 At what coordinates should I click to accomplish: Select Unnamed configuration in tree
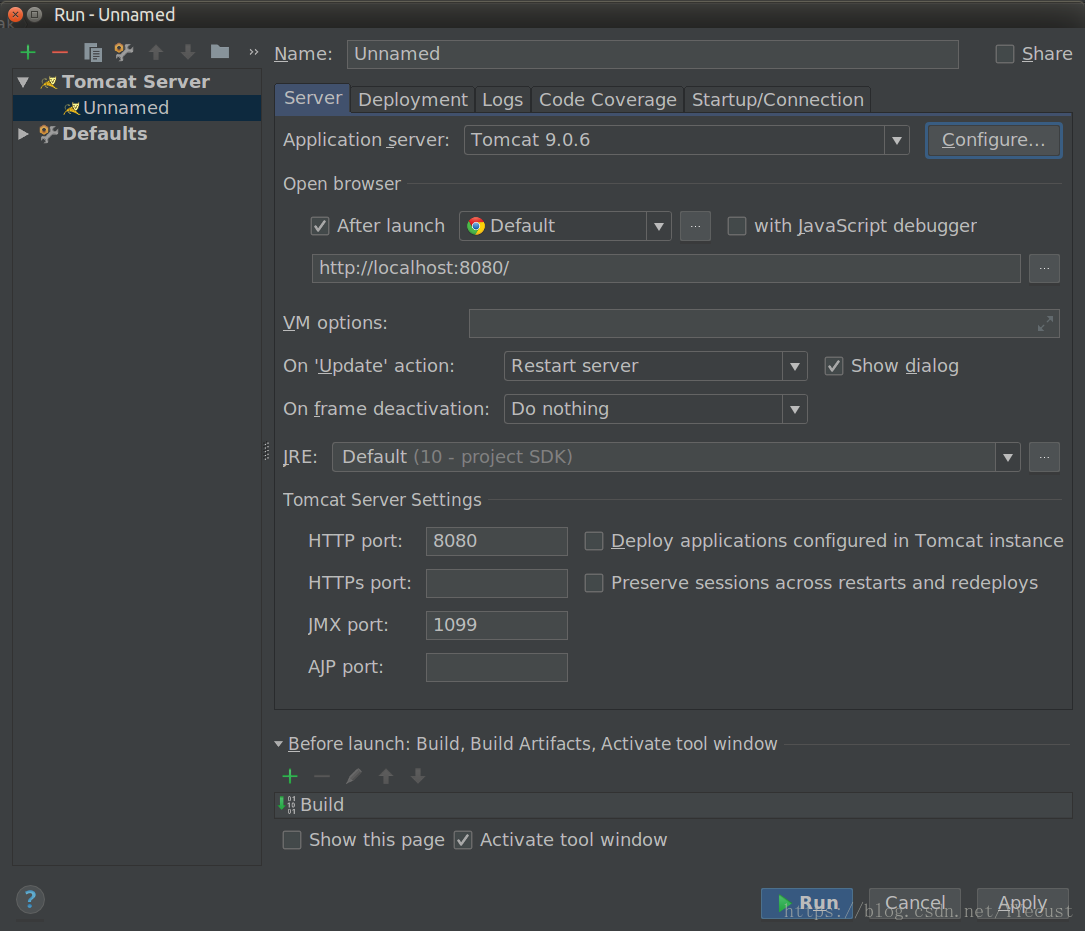[x=137, y=108]
